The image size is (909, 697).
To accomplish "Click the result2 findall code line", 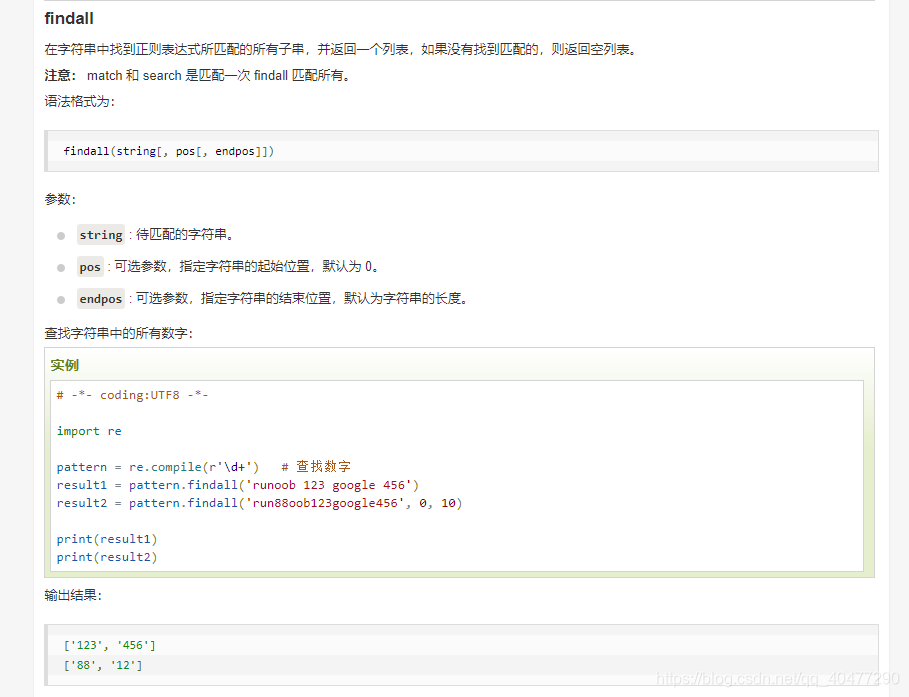I will click(259, 503).
